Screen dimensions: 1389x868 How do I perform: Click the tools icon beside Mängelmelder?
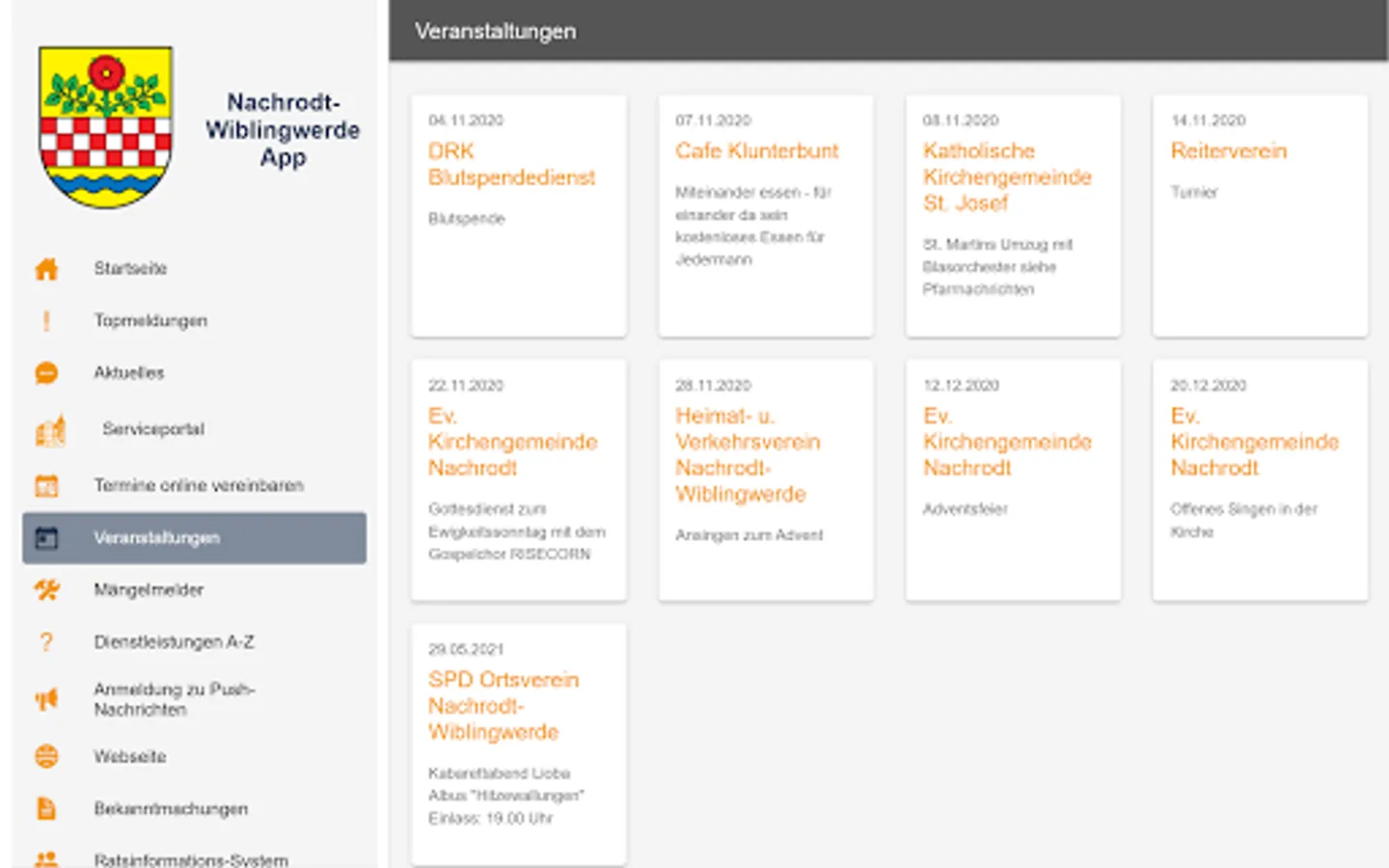46,590
